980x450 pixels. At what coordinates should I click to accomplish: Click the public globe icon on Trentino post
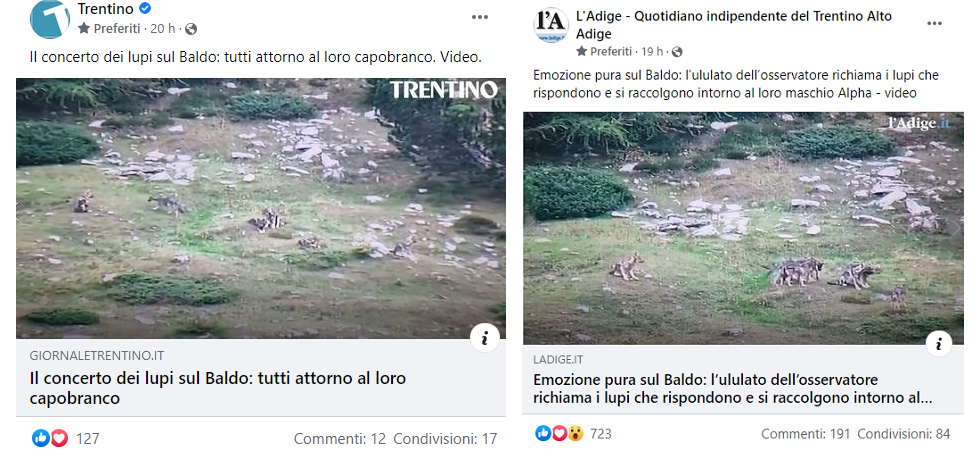coord(191,28)
